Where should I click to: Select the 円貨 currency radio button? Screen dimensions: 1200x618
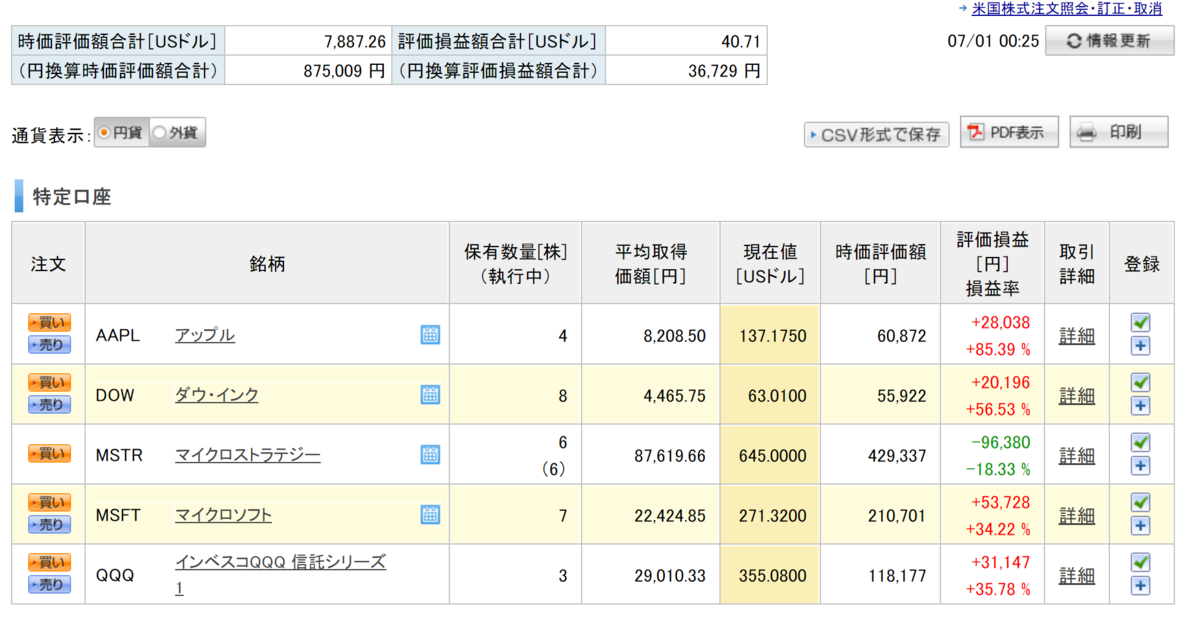click(x=104, y=132)
